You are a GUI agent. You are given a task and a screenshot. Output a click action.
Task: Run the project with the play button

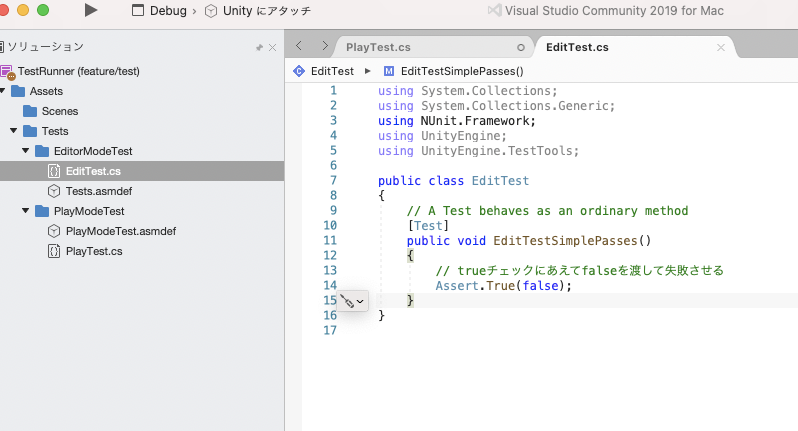tap(91, 10)
